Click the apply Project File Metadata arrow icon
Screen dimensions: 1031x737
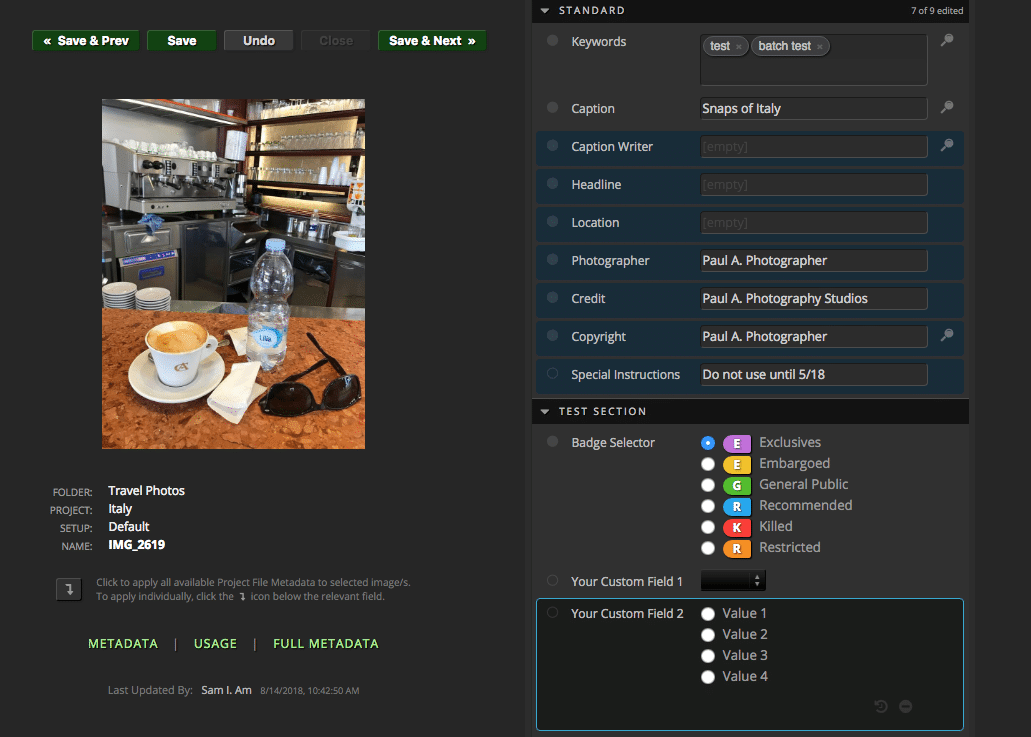click(x=69, y=589)
